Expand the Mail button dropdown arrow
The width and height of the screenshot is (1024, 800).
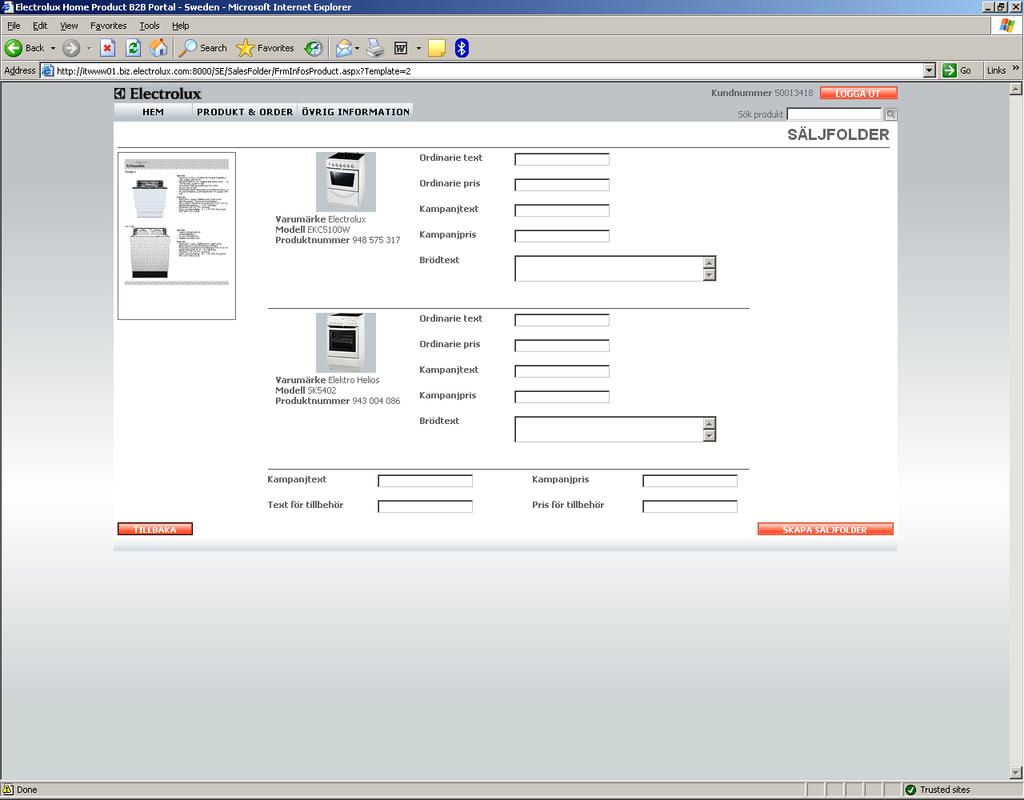pos(357,48)
